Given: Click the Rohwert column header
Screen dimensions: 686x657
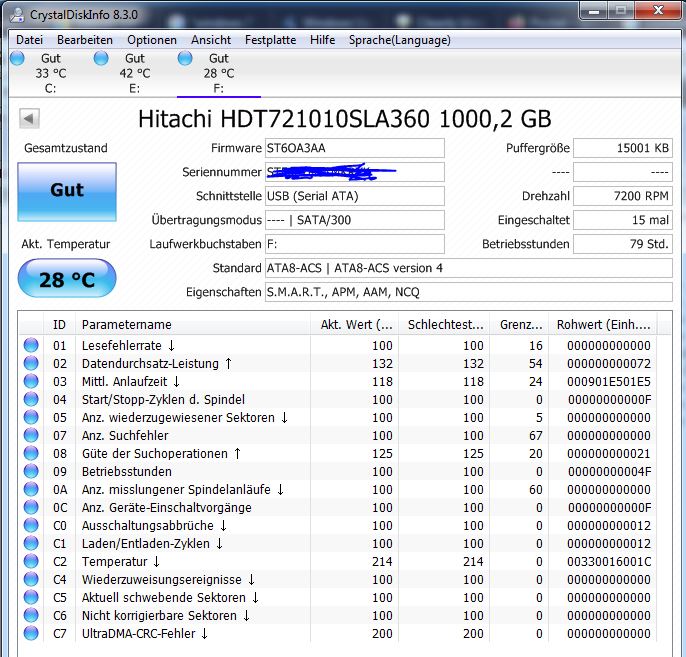Looking at the screenshot, I should click(x=603, y=325).
